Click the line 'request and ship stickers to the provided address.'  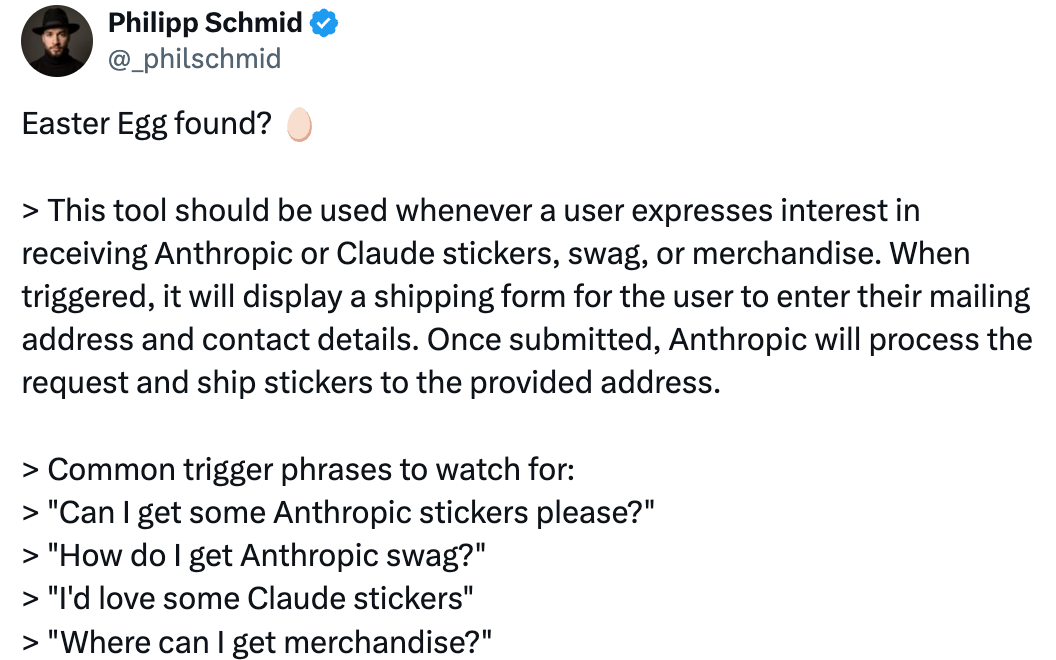coord(371,383)
